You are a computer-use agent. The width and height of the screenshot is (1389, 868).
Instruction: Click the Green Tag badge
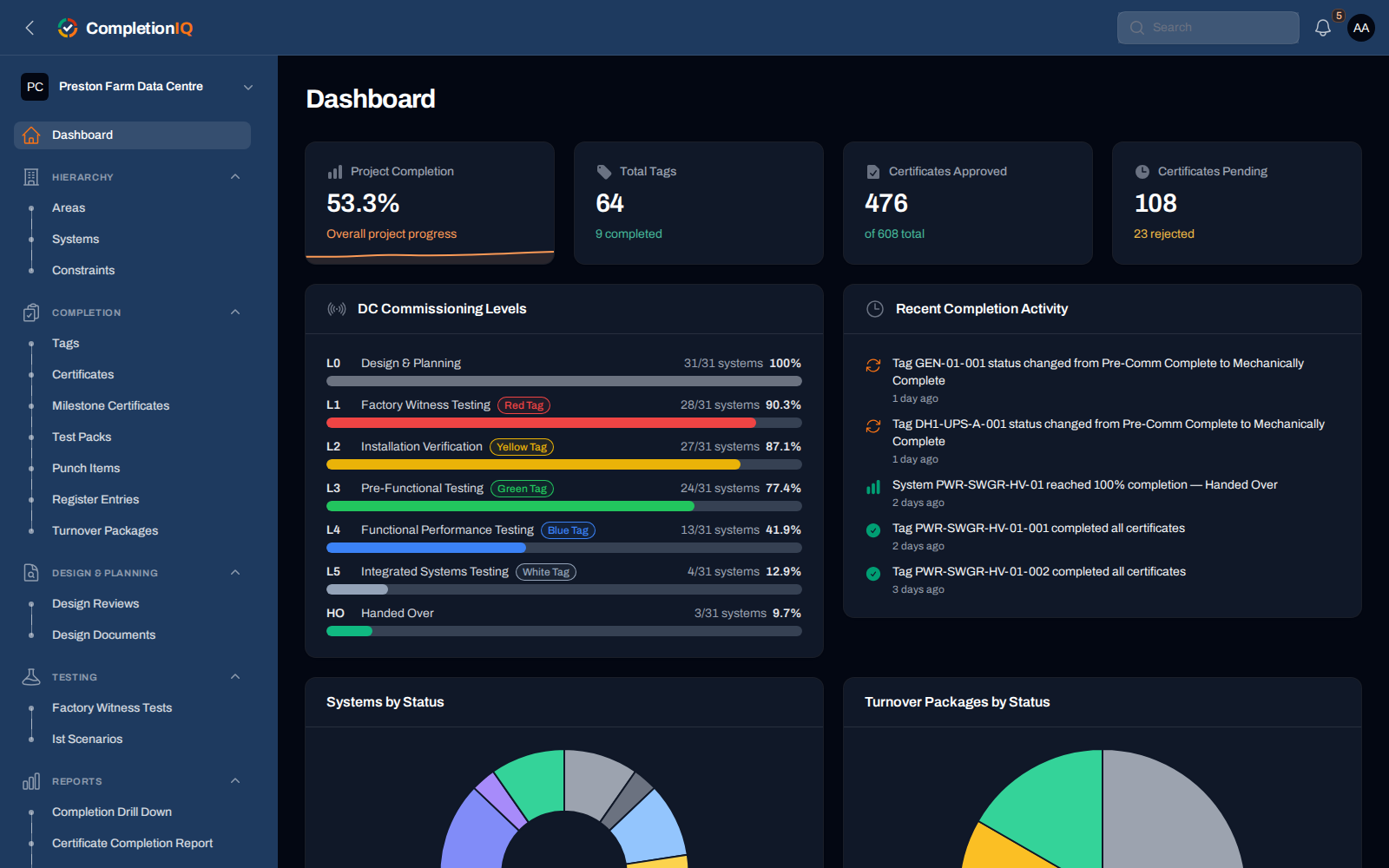point(522,489)
